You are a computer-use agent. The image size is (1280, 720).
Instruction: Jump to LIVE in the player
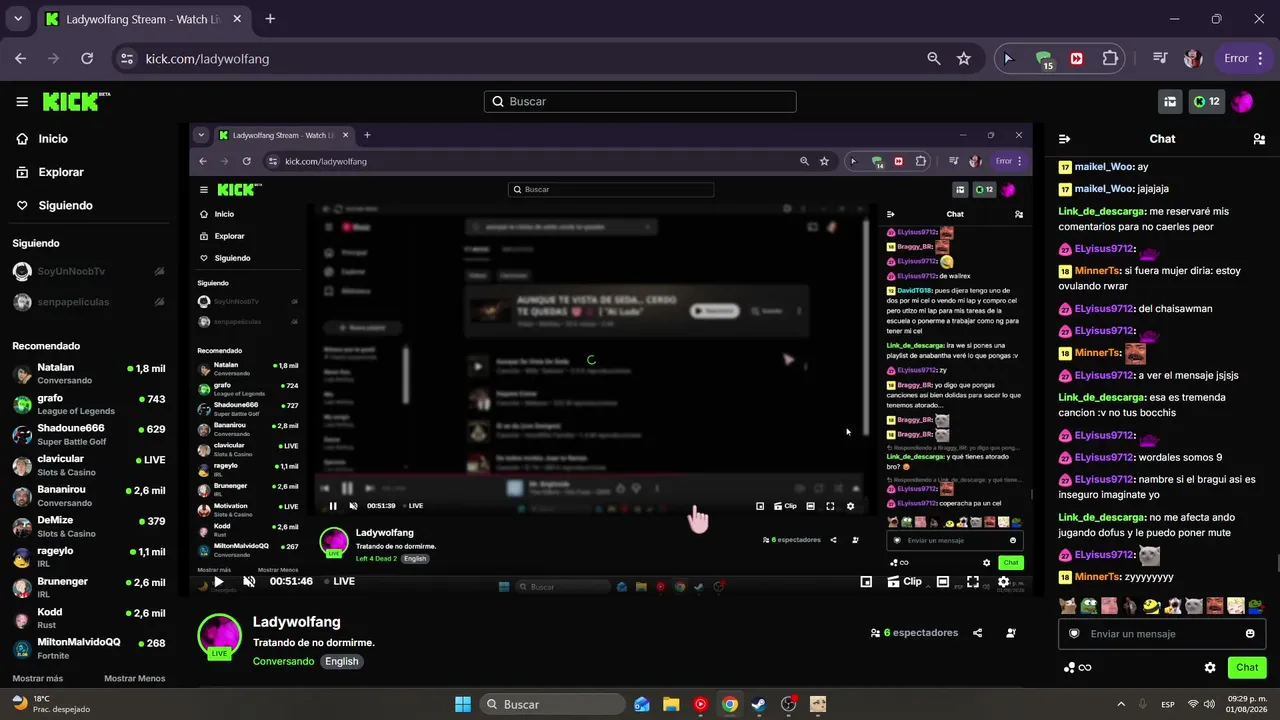(339, 581)
